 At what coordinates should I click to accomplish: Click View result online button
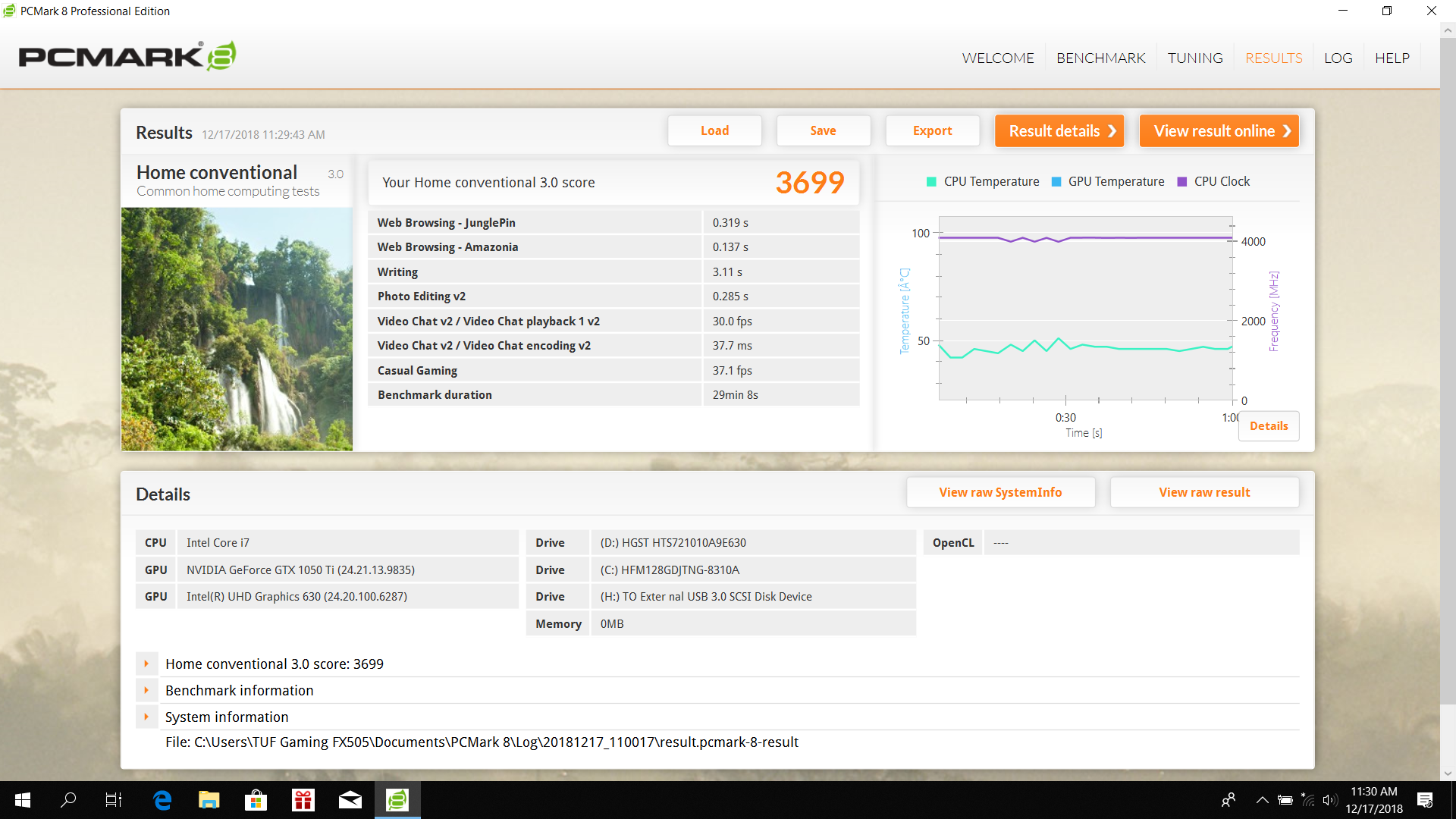click(x=1219, y=130)
